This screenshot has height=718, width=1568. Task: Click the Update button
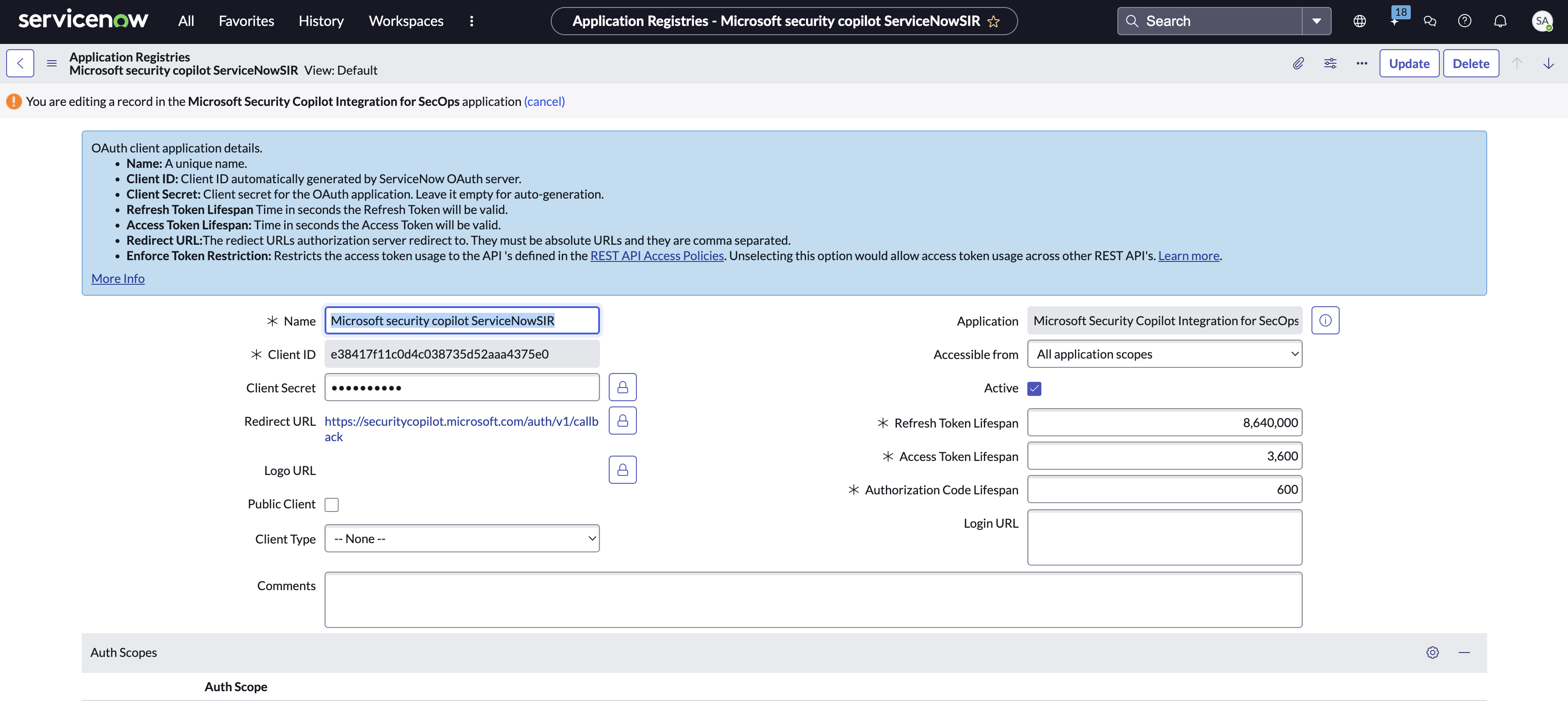tap(1409, 63)
